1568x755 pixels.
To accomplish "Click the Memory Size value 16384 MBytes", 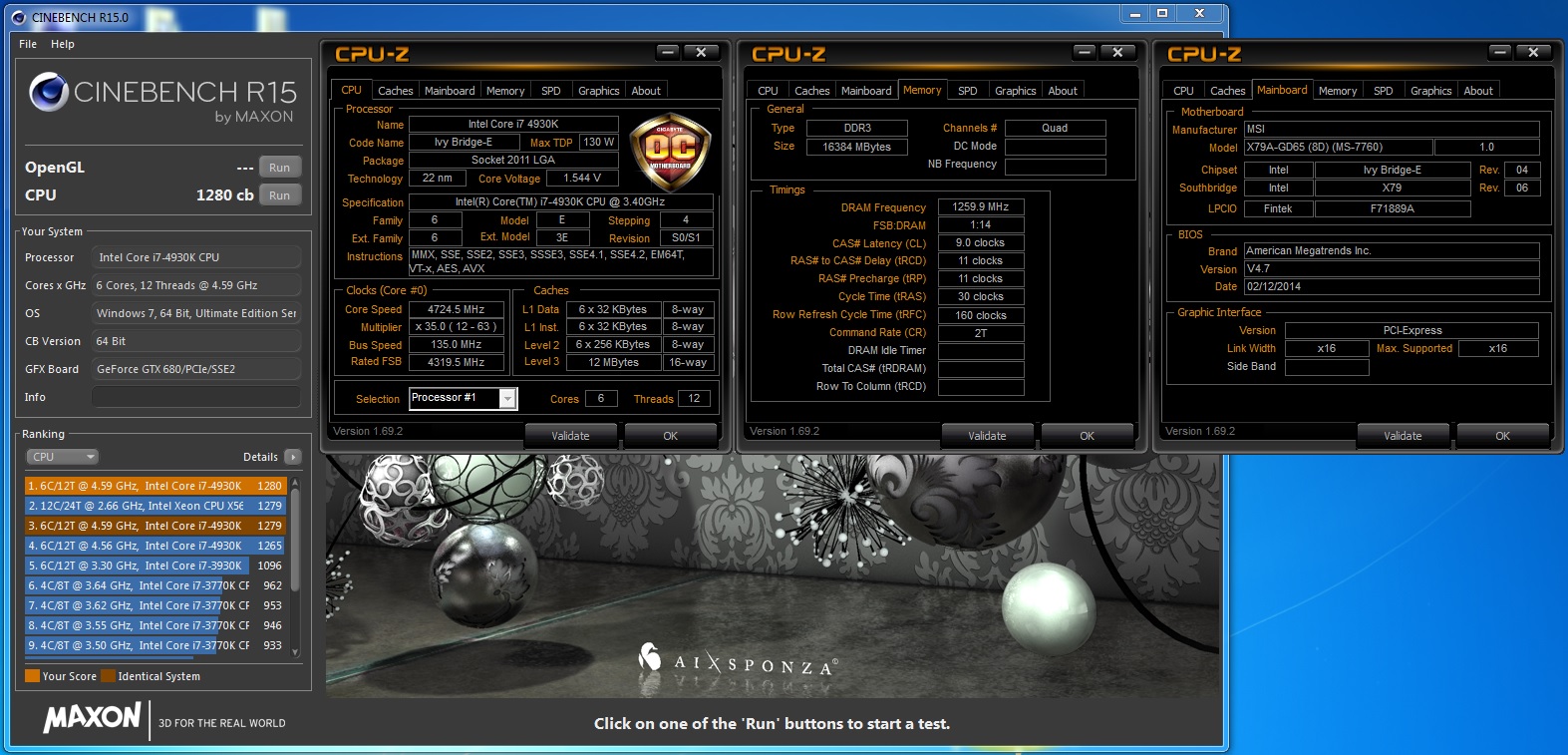I will click(x=856, y=147).
